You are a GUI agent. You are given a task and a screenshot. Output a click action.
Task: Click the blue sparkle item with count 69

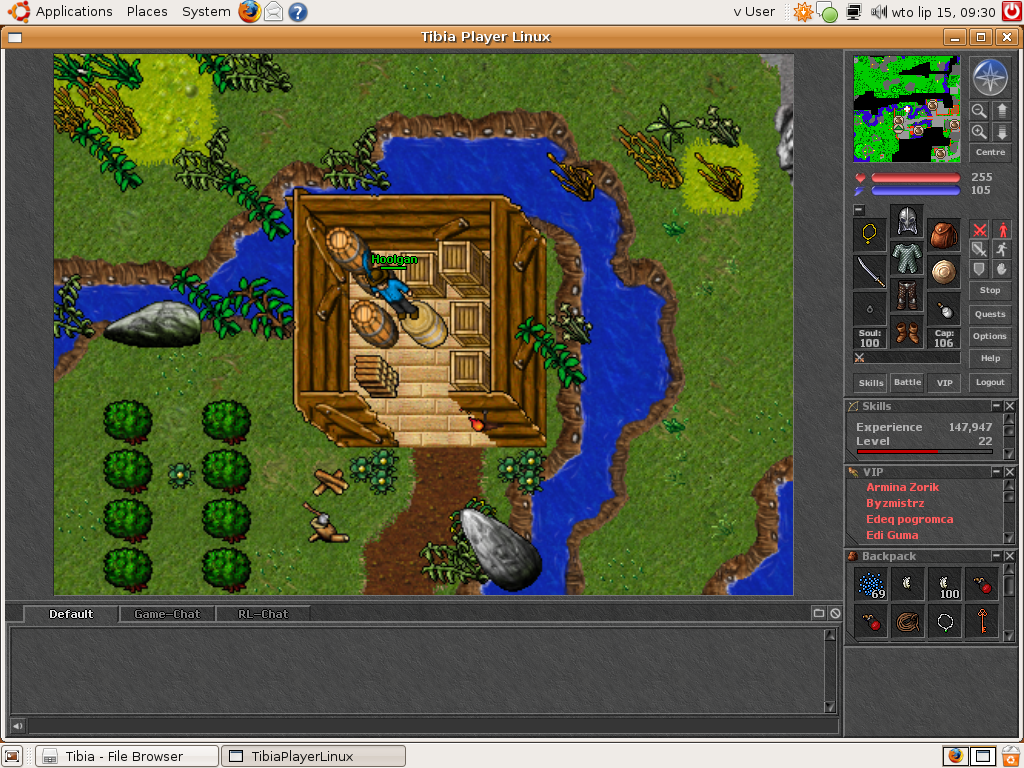tap(871, 584)
